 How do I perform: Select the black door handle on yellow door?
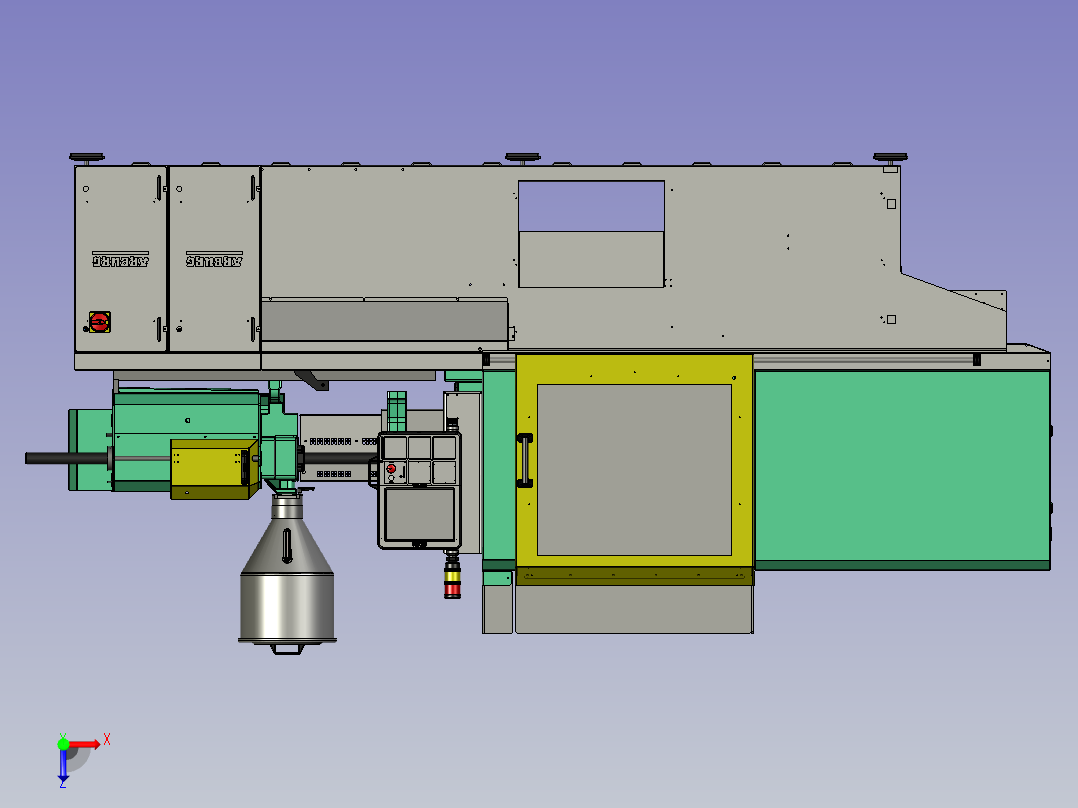525,461
